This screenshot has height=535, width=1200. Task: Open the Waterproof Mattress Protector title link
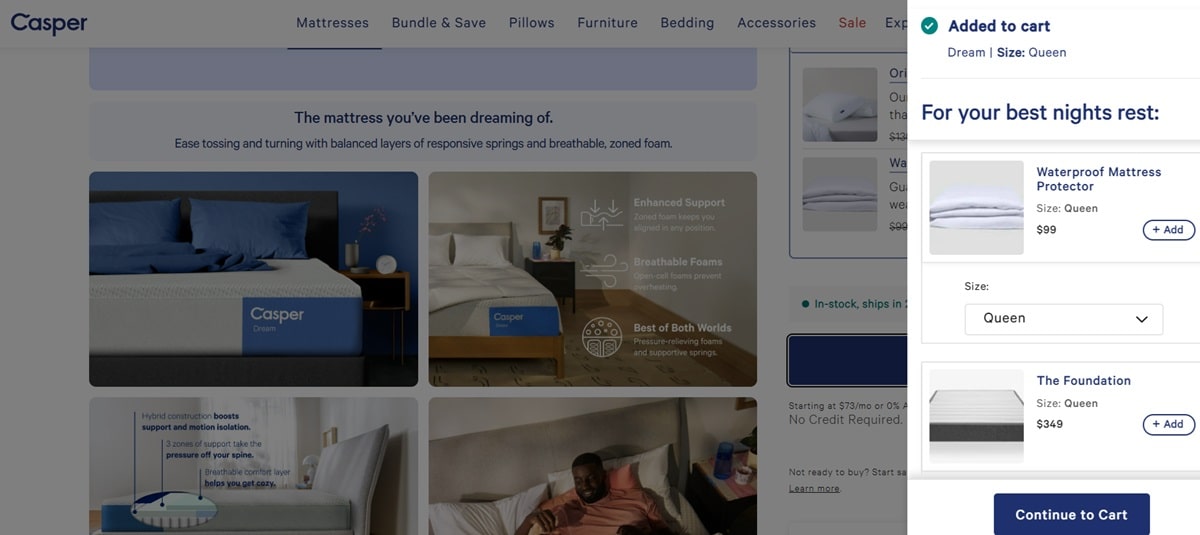click(x=1098, y=179)
